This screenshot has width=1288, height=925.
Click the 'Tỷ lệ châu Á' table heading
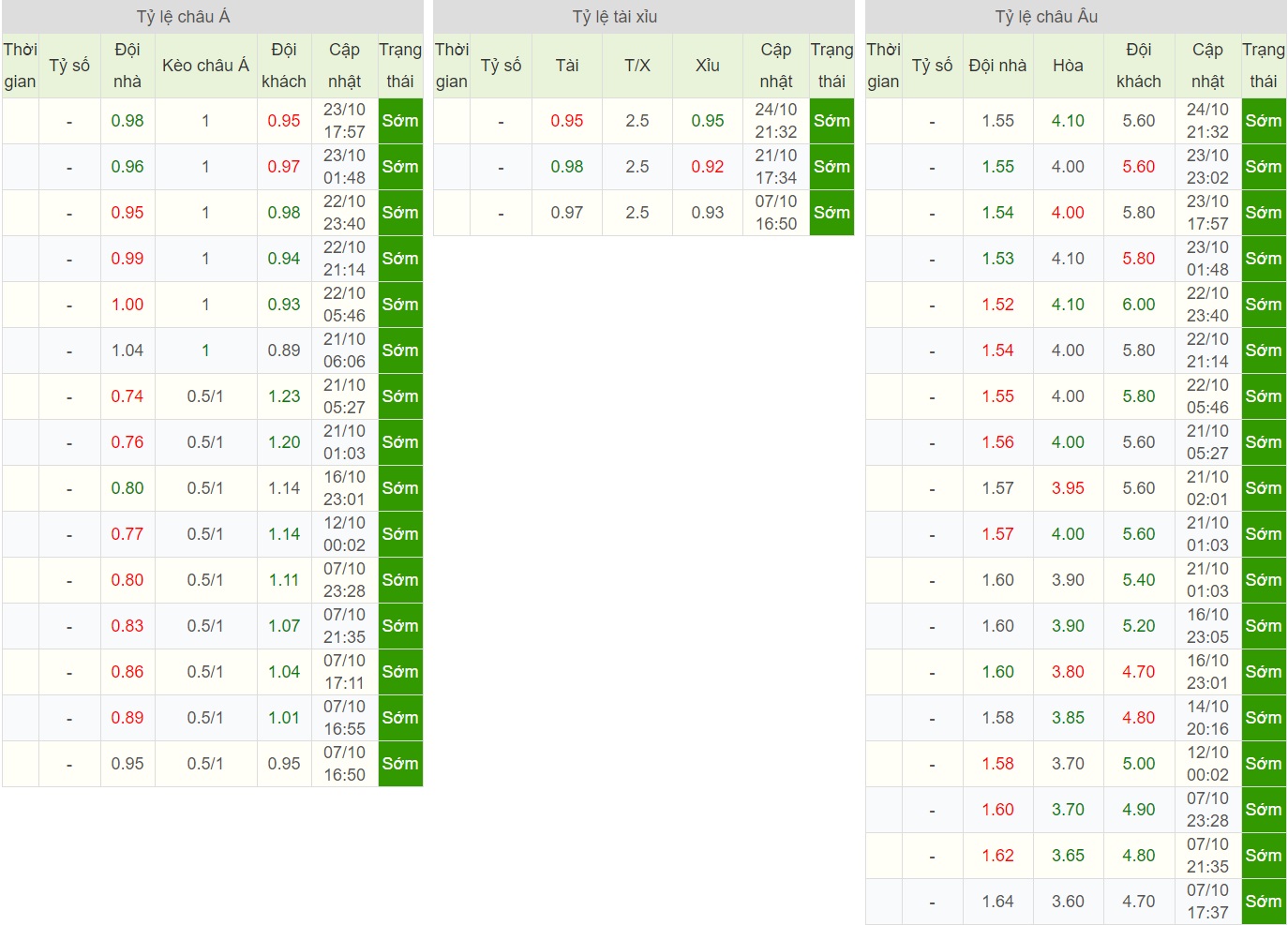point(183,17)
